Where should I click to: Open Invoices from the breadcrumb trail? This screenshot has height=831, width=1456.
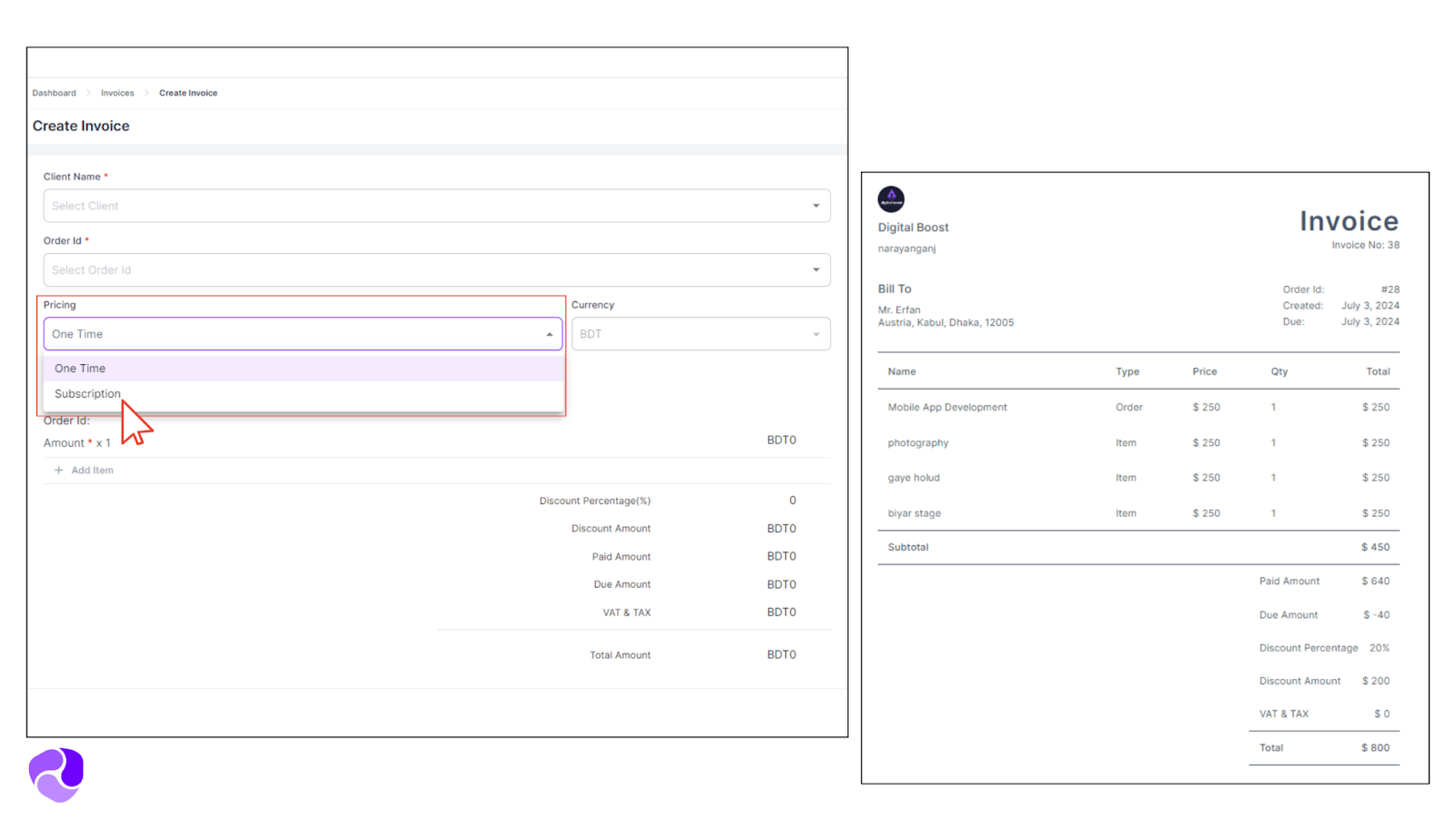click(116, 92)
